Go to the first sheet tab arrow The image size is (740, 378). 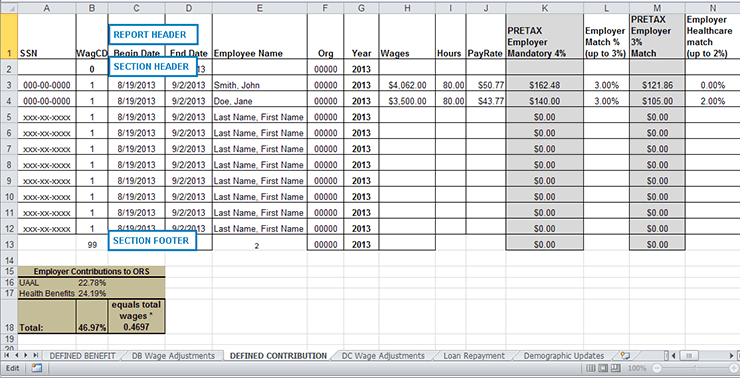click(7, 355)
